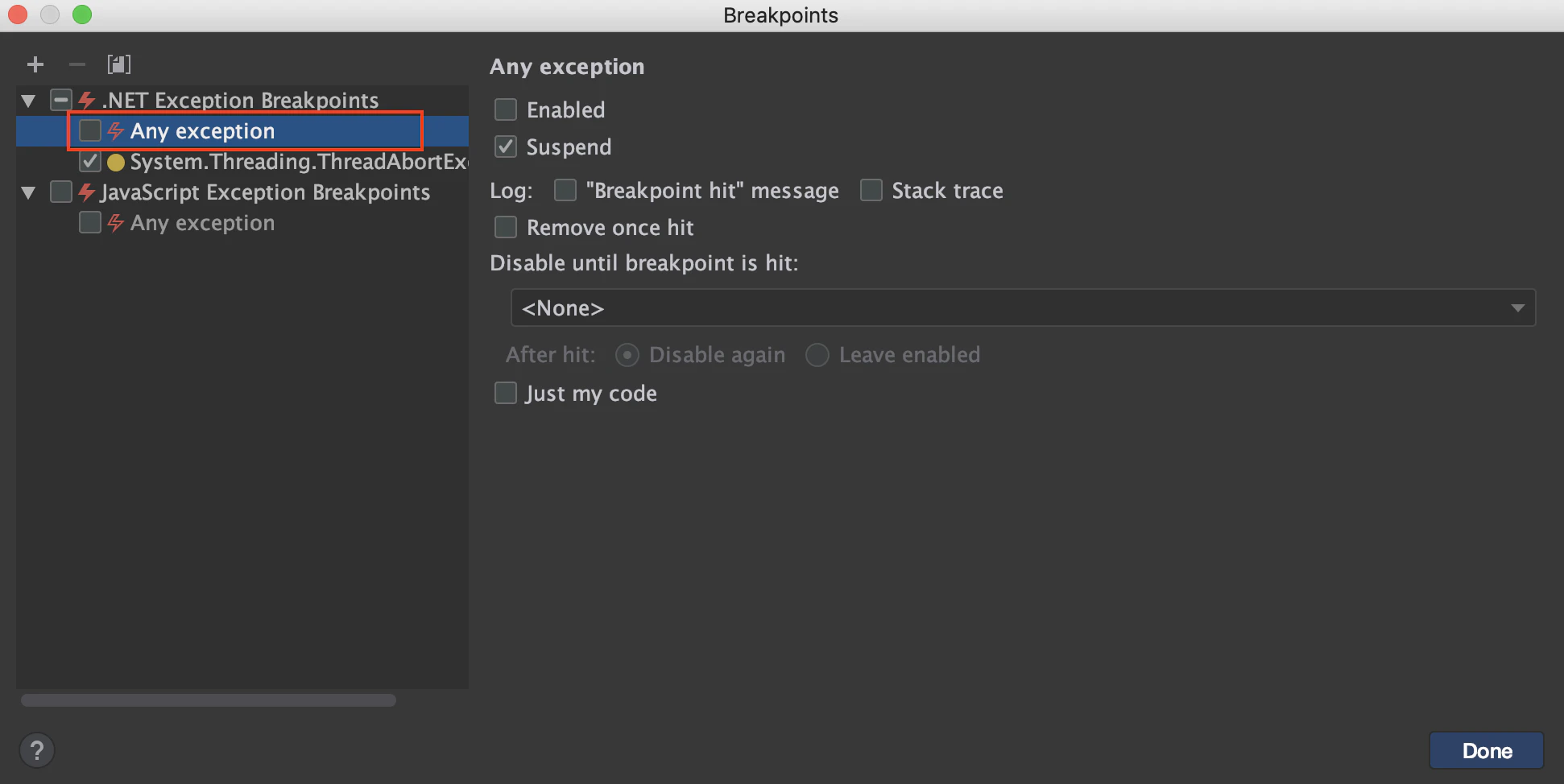Uncheck the Suspend checkbox
1564x784 pixels.
point(506,146)
